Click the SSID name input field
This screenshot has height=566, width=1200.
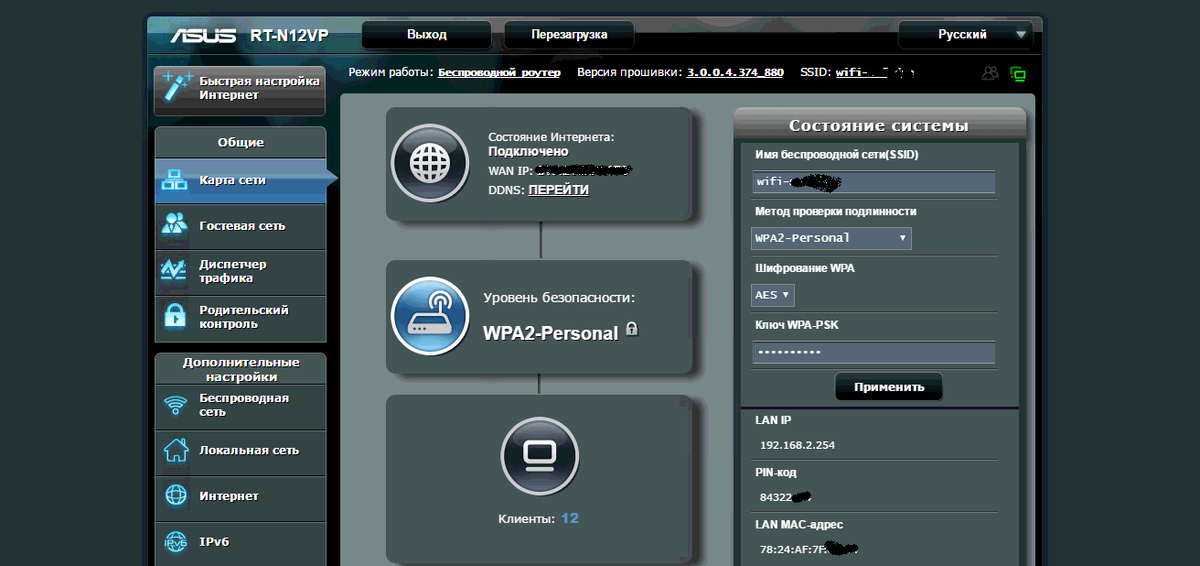pos(873,182)
